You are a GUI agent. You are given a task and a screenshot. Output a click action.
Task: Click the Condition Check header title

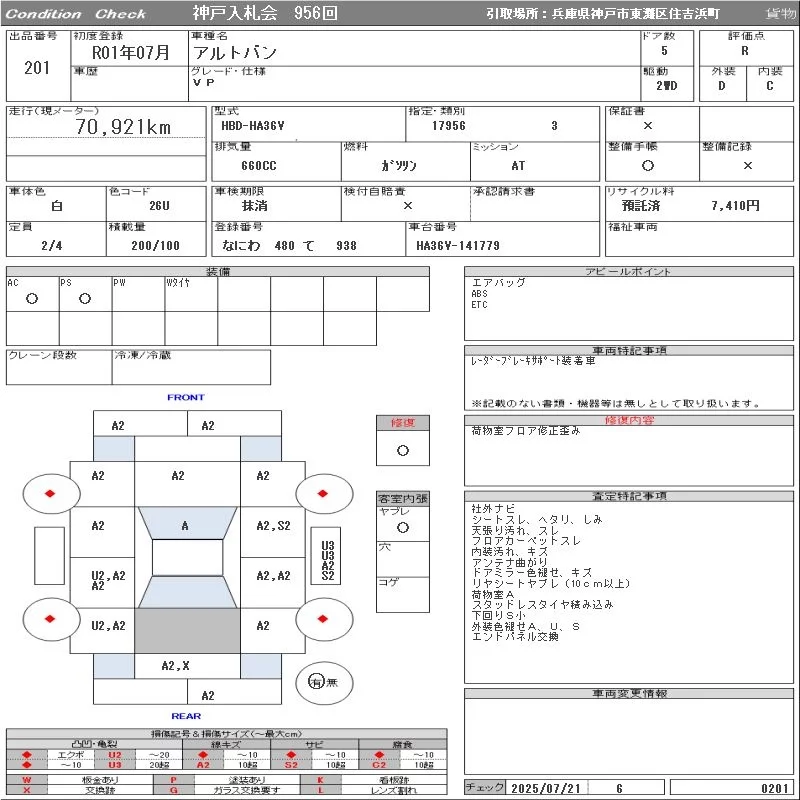(x=76, y=14)
